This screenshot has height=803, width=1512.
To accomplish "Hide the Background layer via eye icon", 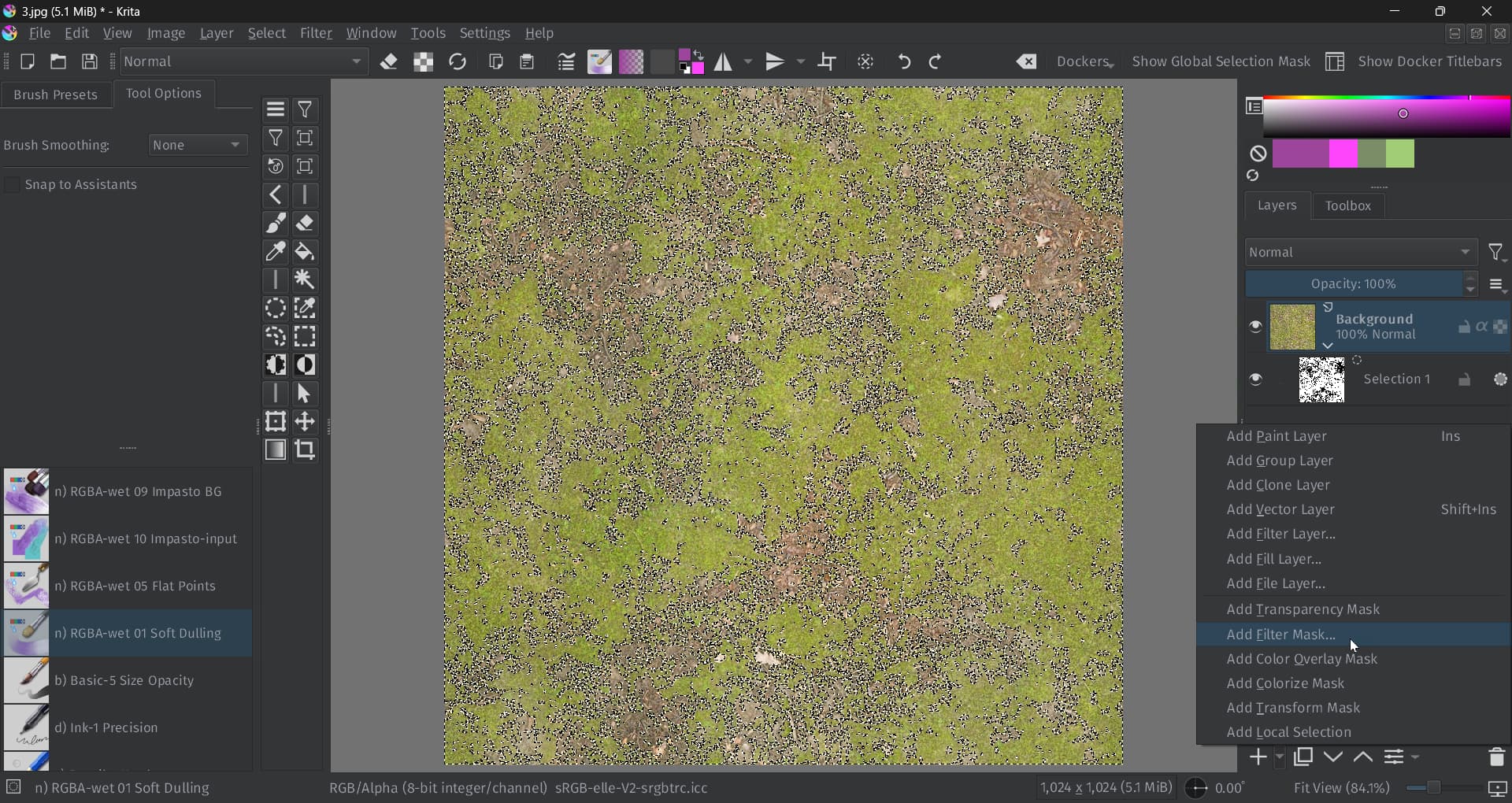I will click(1256, 327).
